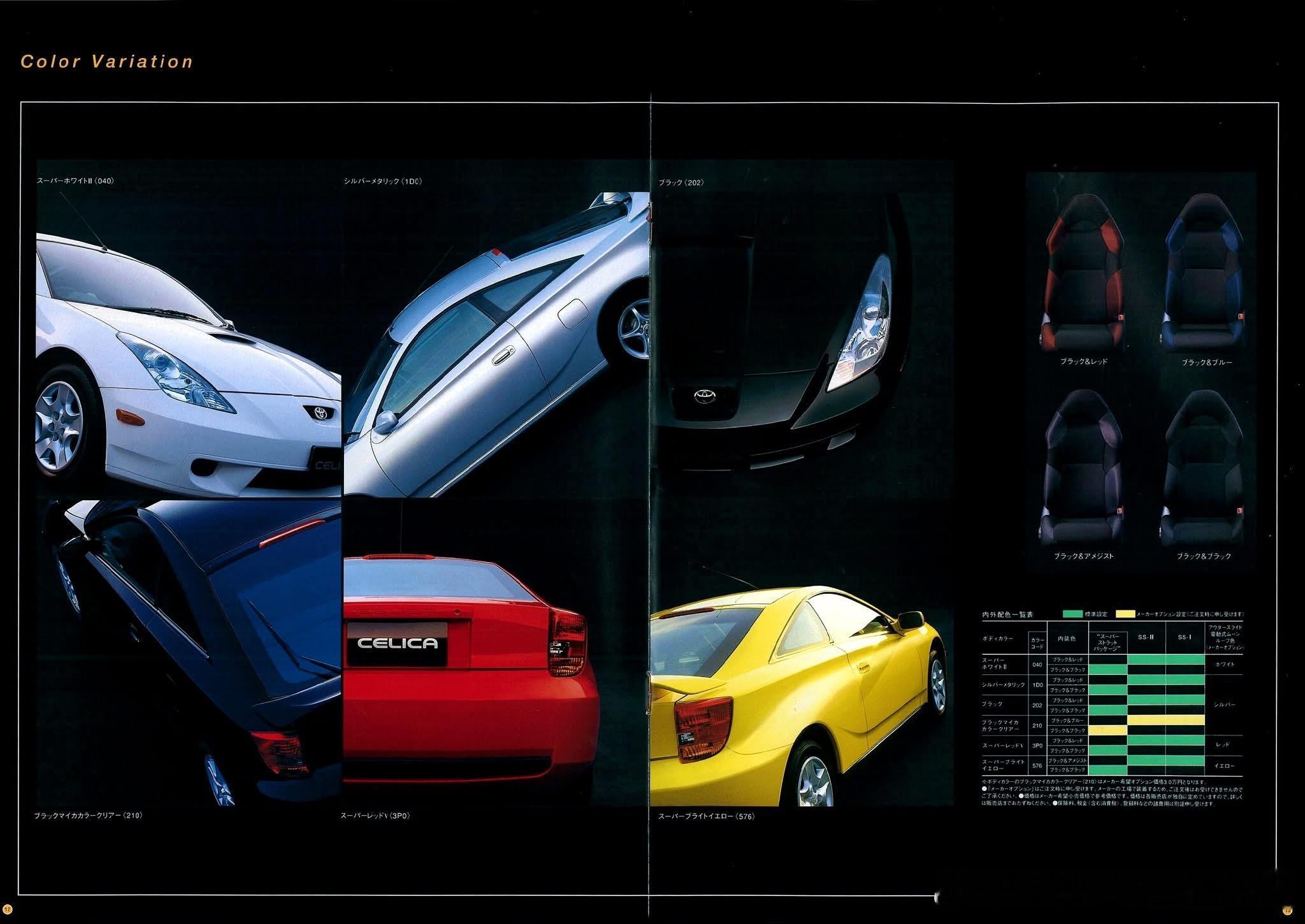Viewport: 1305px width, 924px height.
Task: Click the caption "ブラック〈202〉"
Action: tap(681, 183)
